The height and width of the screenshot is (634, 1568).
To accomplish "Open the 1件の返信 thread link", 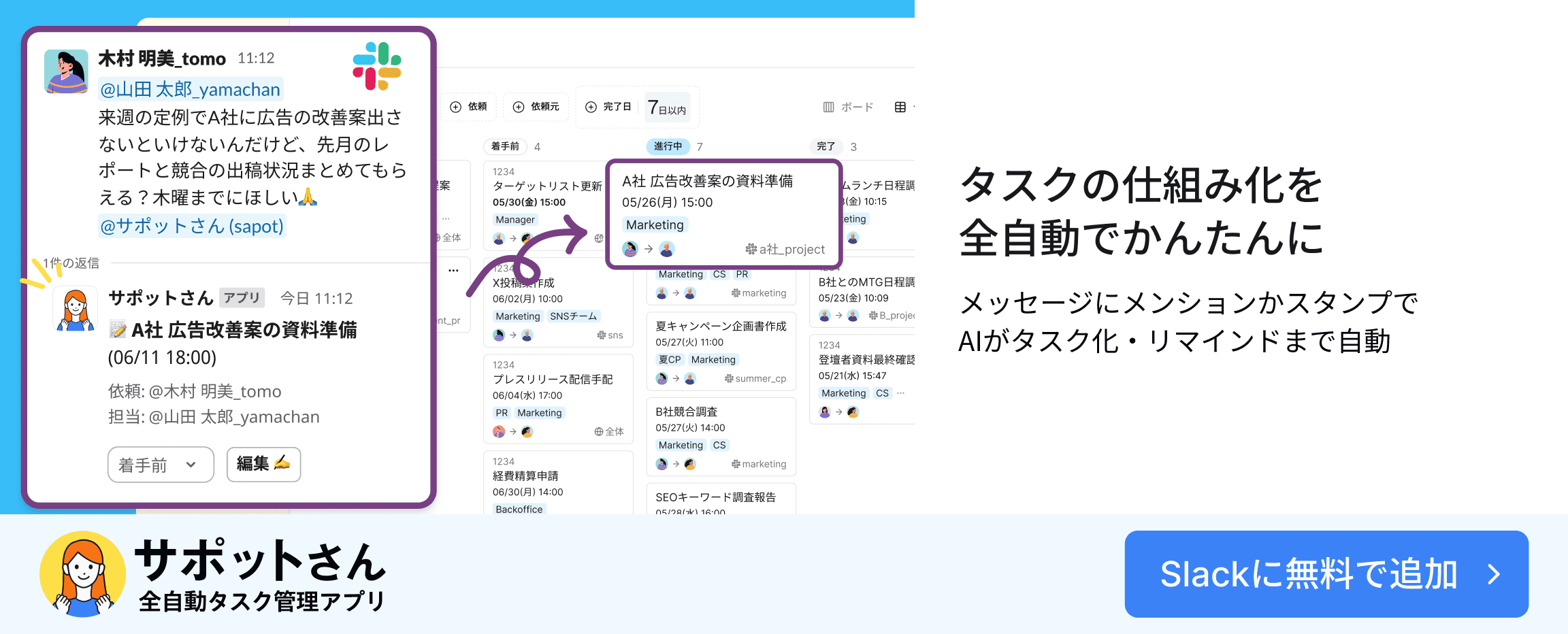I will [71, 263].
